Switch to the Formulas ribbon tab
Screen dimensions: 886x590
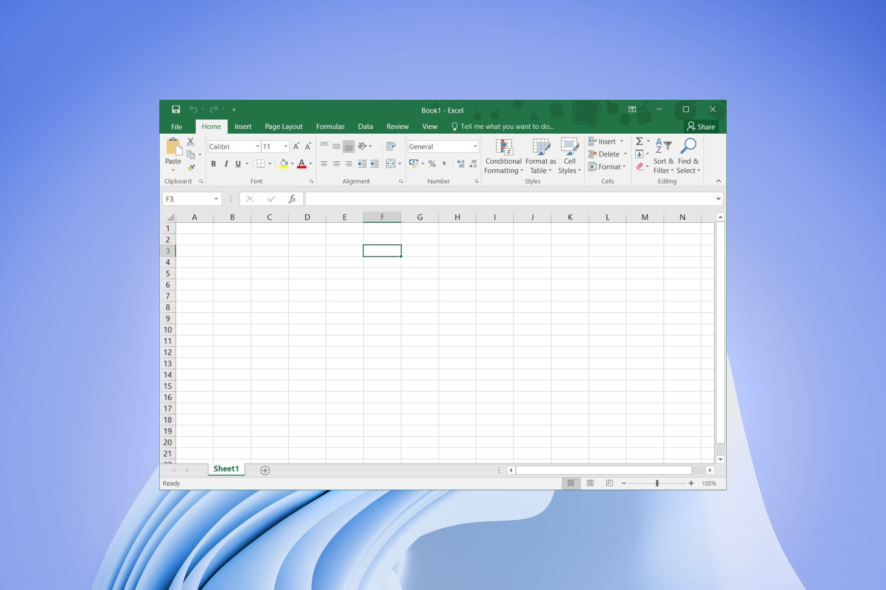pos(330,126)
